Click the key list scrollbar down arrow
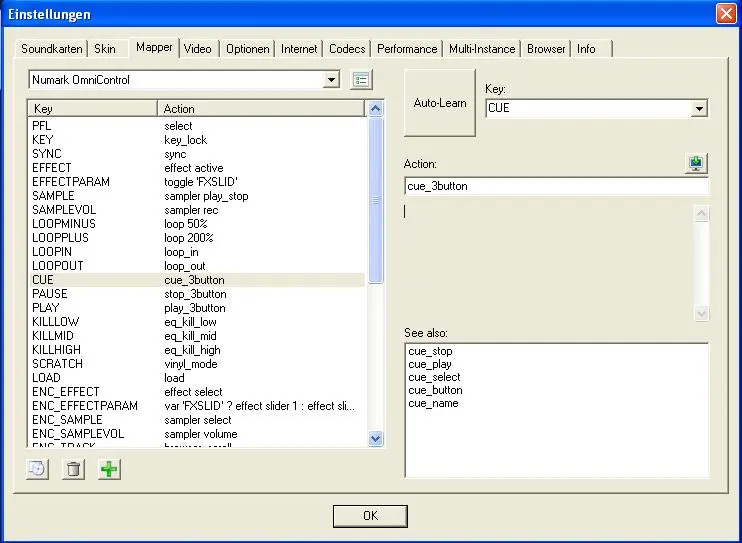742x543 pixels. pos(376,438)
